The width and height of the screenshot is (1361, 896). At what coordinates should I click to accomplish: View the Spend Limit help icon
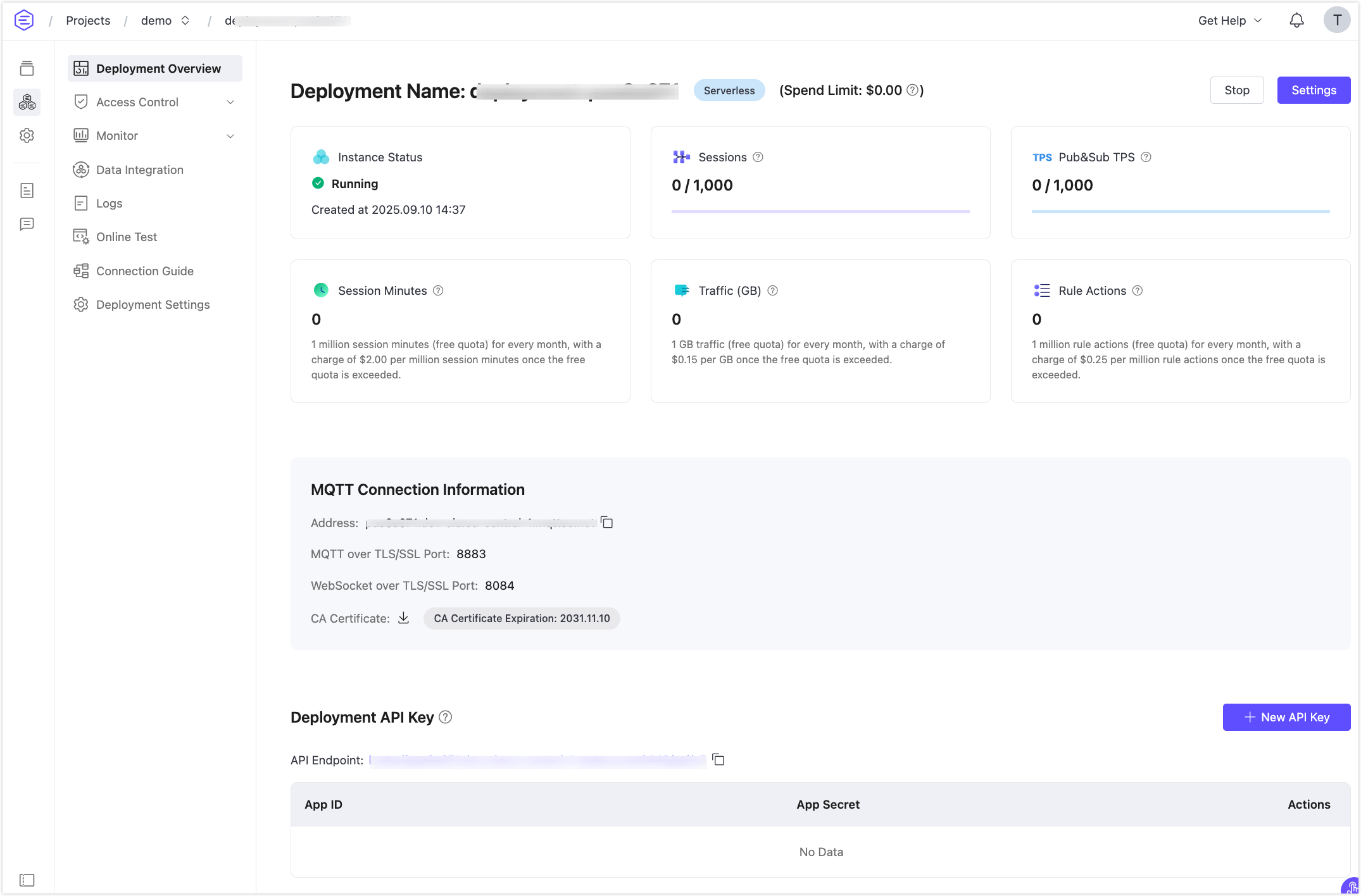coord(912,90)
